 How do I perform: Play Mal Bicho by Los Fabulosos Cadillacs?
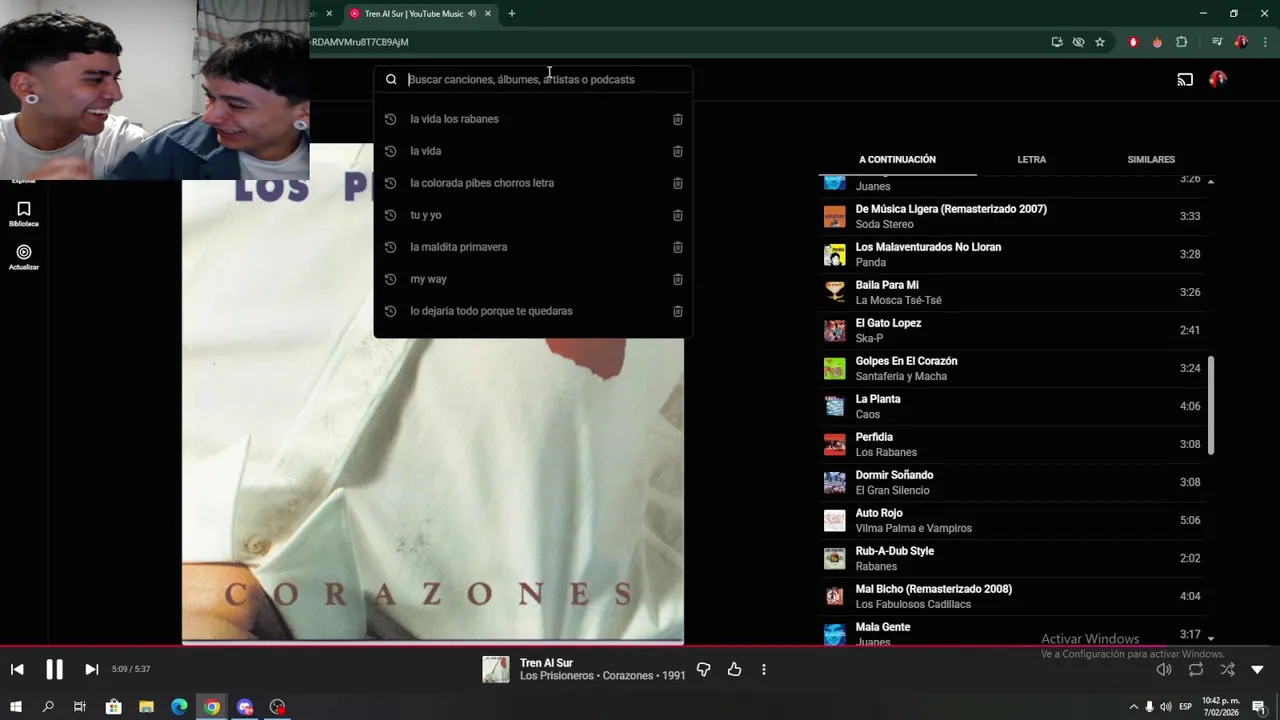pos(1012,596)
